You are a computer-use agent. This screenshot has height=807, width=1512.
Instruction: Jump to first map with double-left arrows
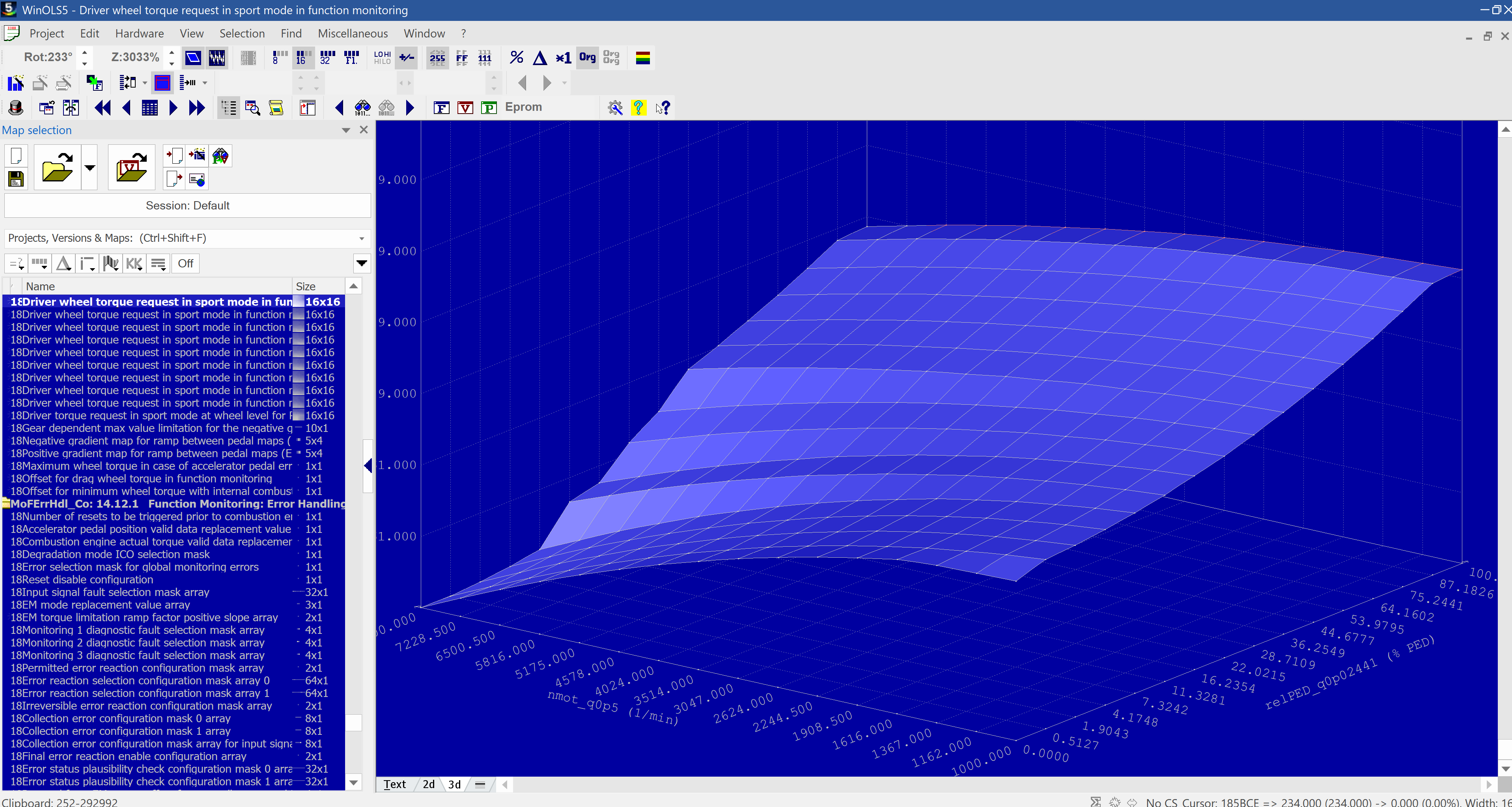pyautogui.click(x=103, y=107)
